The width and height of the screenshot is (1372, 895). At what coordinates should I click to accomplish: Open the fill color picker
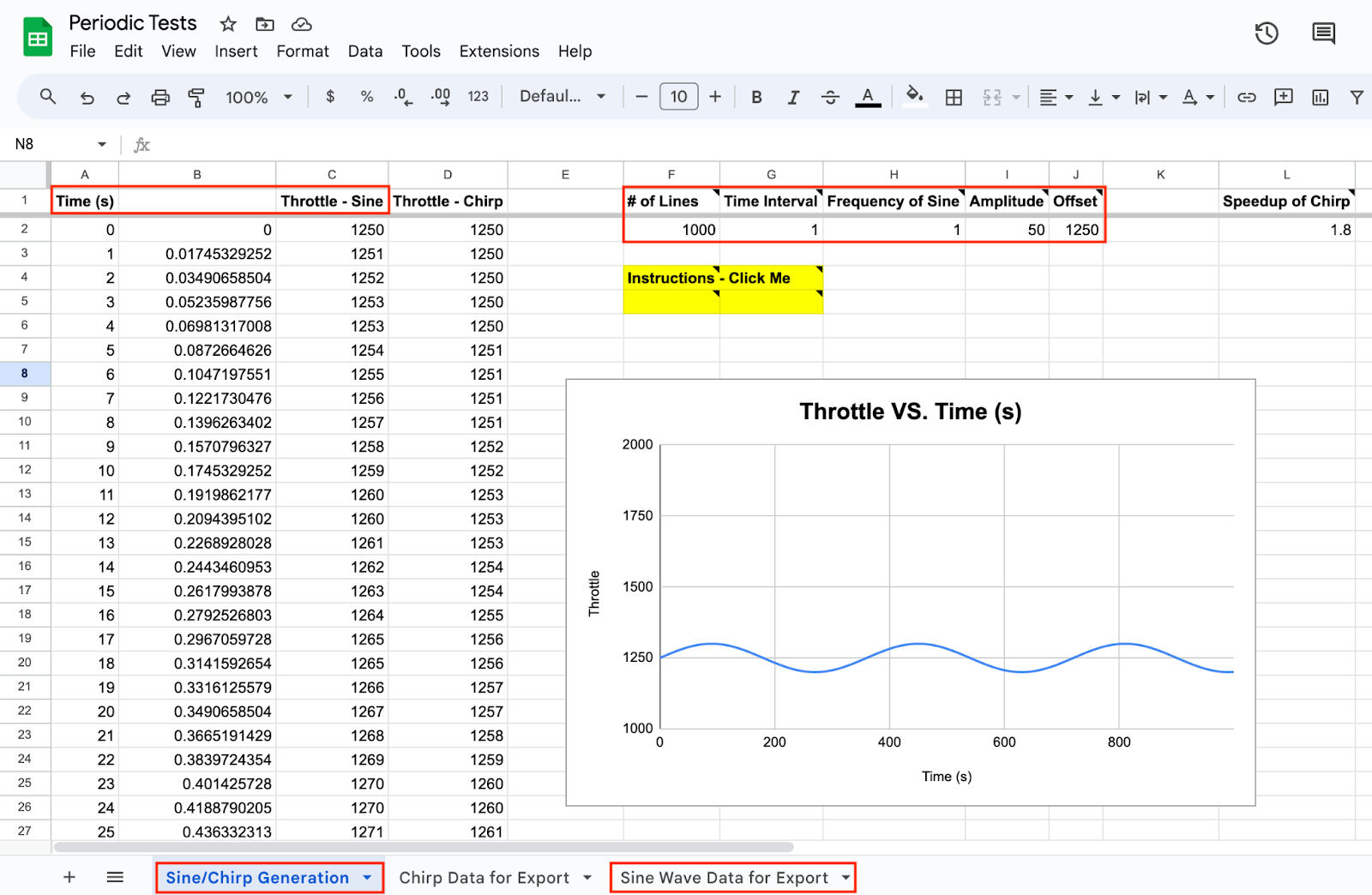point(914,96)
